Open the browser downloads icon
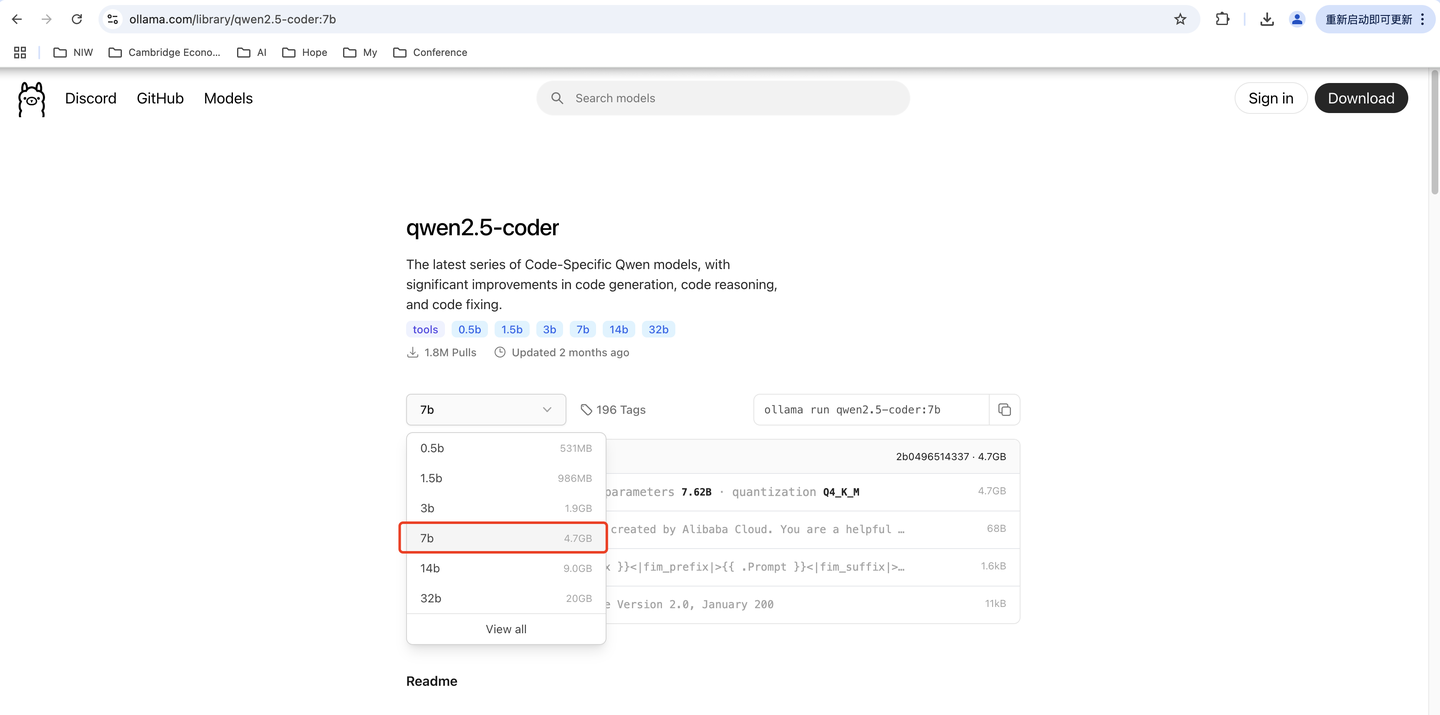This screenshot has height=715, width=1440. (1267, 19)
